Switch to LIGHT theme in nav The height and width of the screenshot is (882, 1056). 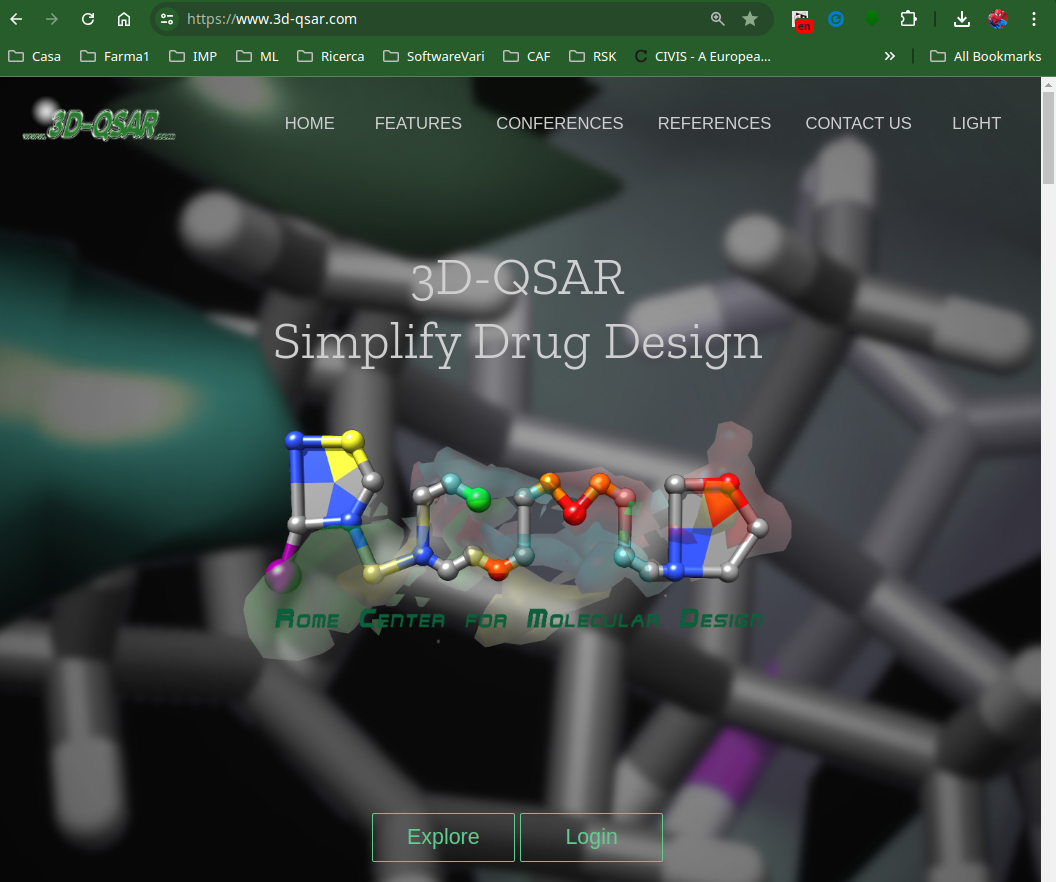pyautogui.click(x=976, y=123)
